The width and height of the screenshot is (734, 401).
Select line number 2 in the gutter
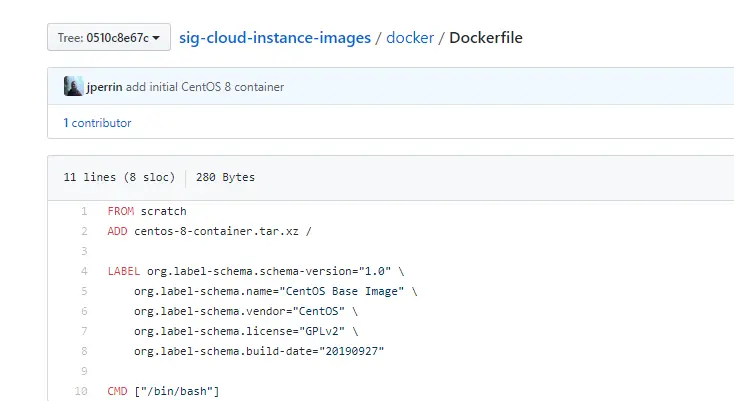85,231
